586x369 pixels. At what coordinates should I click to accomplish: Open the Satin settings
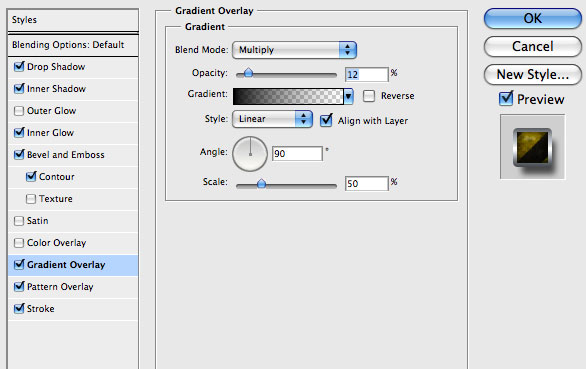pos(37,221)
